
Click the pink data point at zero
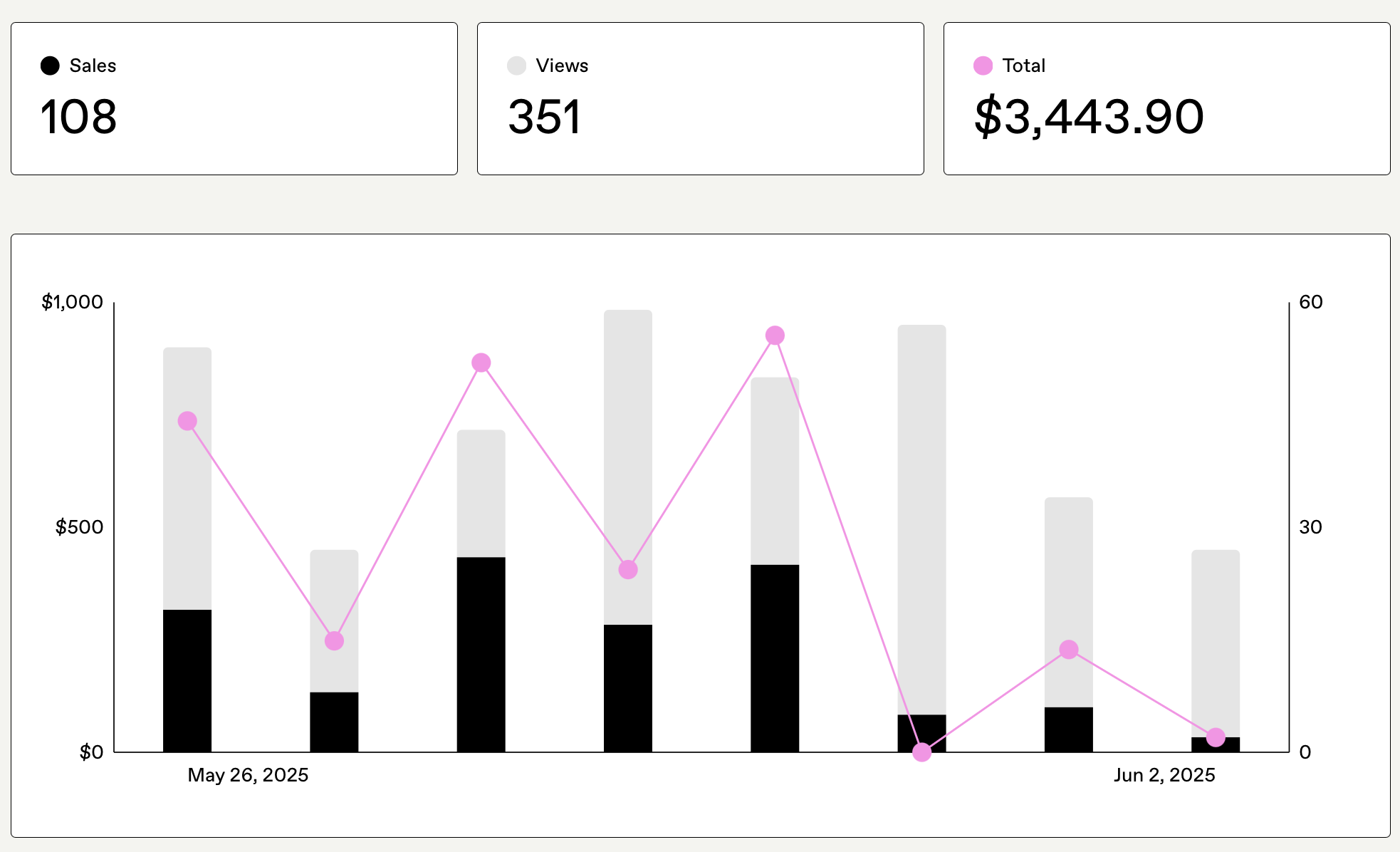tap(921, 752)
